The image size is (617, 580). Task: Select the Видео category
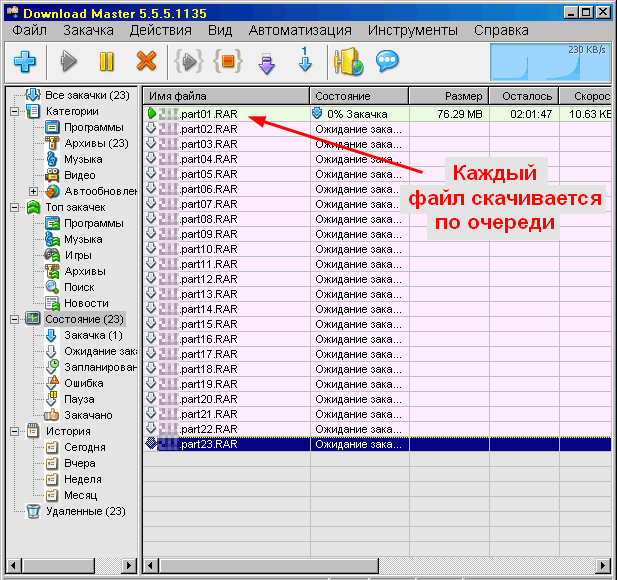point(79,175)
